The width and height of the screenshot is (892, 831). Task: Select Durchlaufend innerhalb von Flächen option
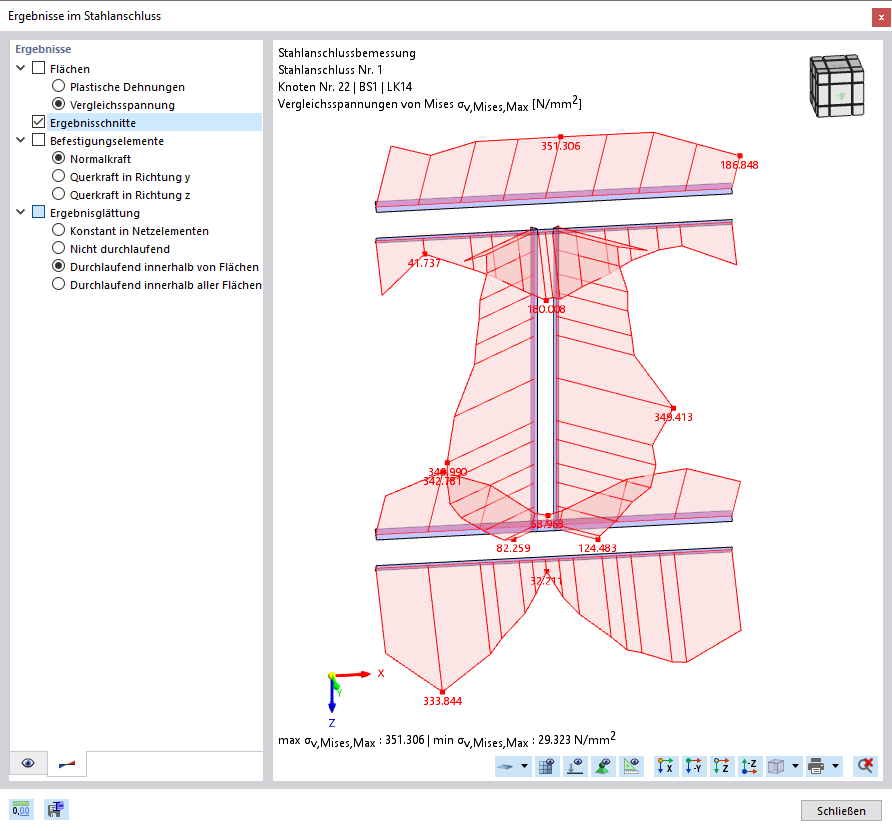58,266
